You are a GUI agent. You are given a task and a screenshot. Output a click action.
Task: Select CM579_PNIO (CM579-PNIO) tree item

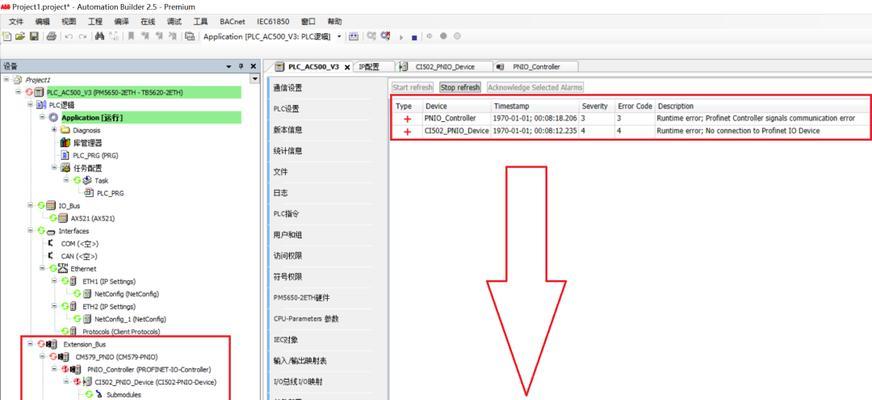(116, 357)
